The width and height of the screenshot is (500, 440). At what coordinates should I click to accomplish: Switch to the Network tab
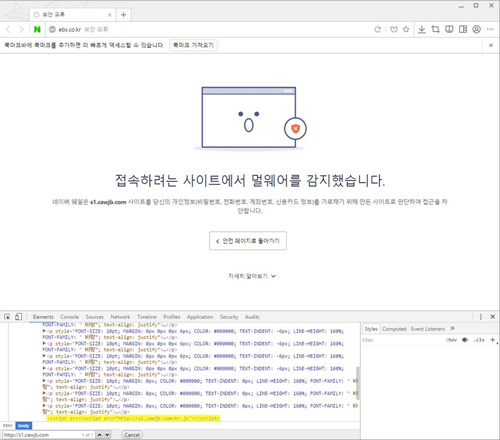click(120, 317)
